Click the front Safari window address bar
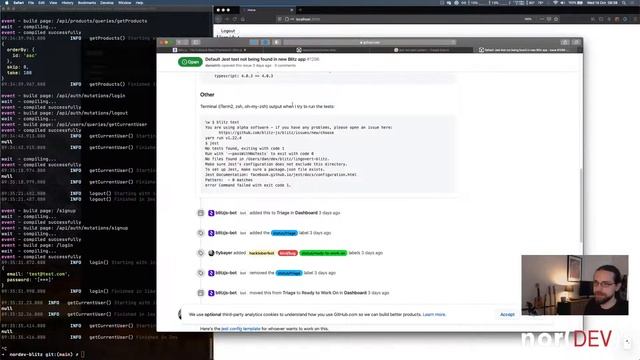The image size is (640, 360). tap(369, 42)
